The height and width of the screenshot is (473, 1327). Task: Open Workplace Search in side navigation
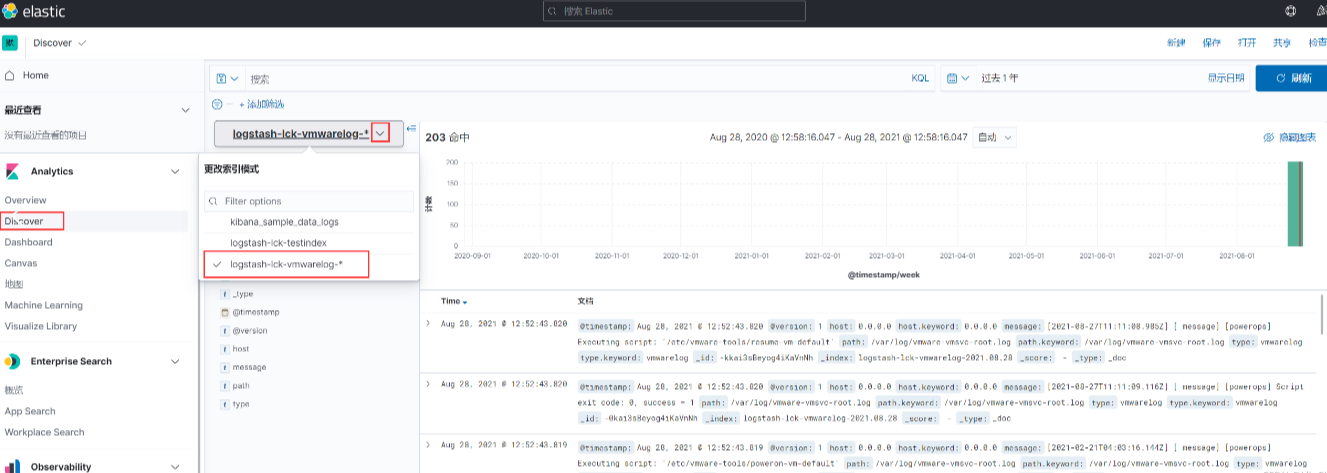pos(44,432)
